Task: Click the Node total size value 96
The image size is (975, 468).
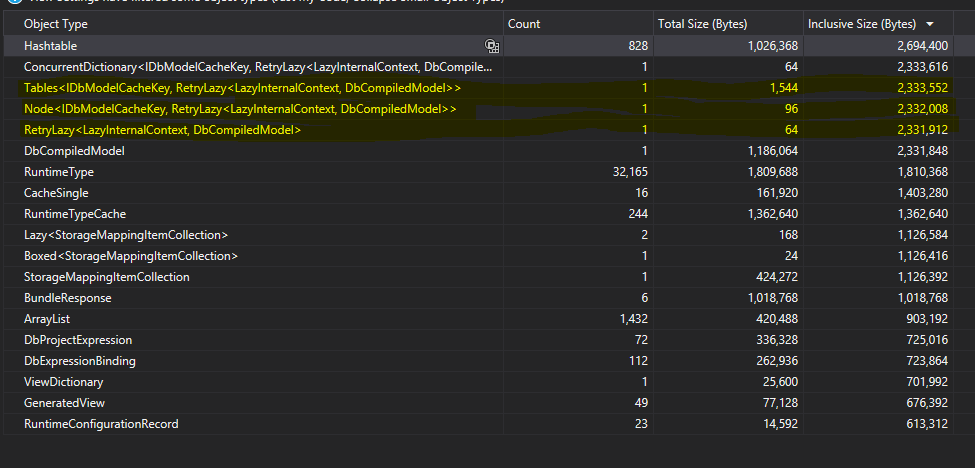Action: point(792,109)
